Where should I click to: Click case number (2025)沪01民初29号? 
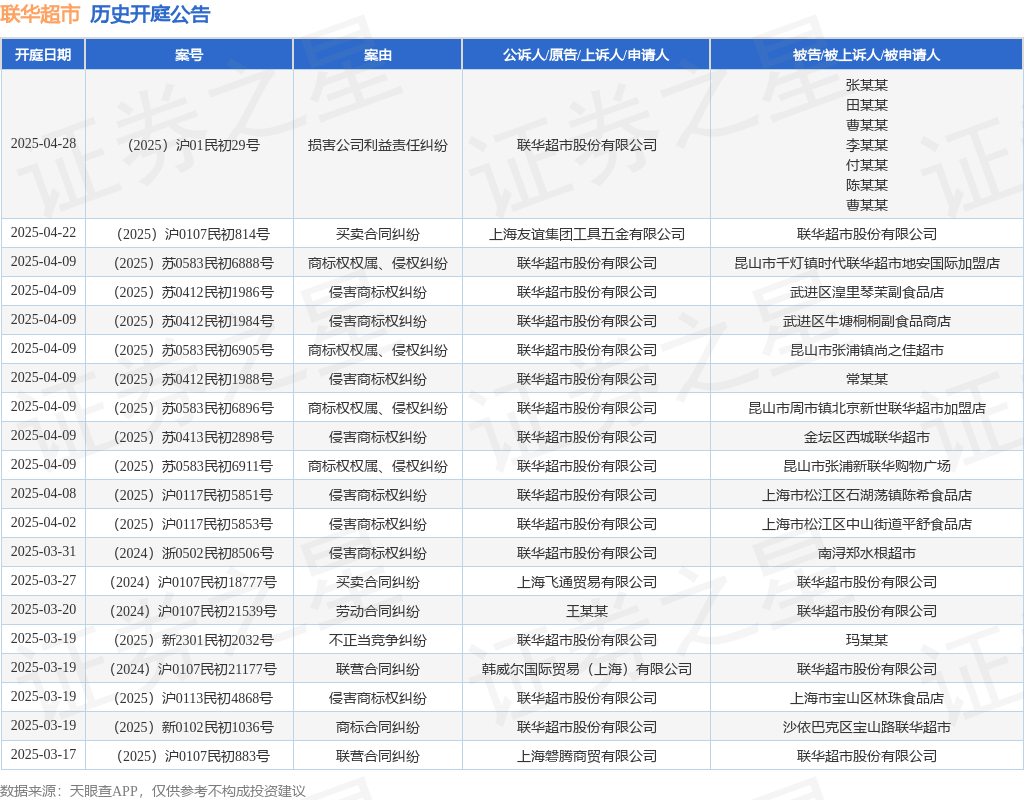click(x=189, y=145)
